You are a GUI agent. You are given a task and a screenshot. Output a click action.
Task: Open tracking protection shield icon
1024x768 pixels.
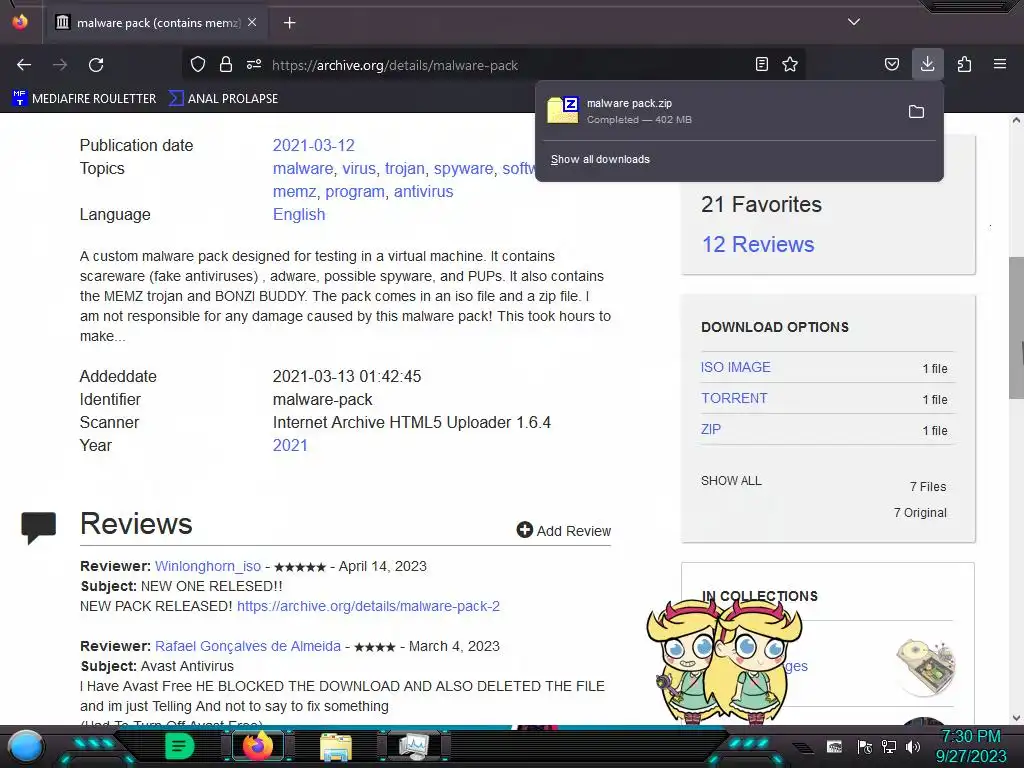(x=198, y=64)
